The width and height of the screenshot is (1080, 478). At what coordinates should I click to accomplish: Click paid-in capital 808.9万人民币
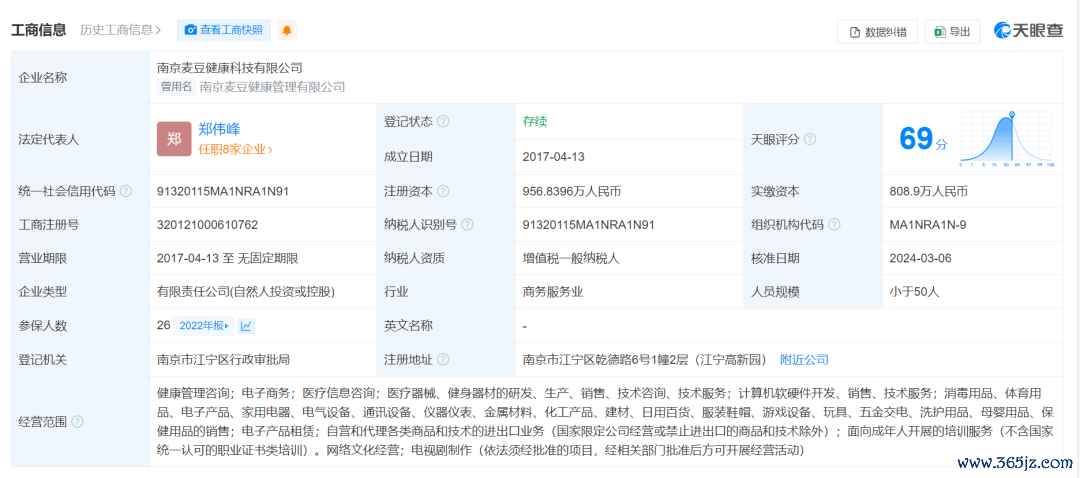(928, 191)
